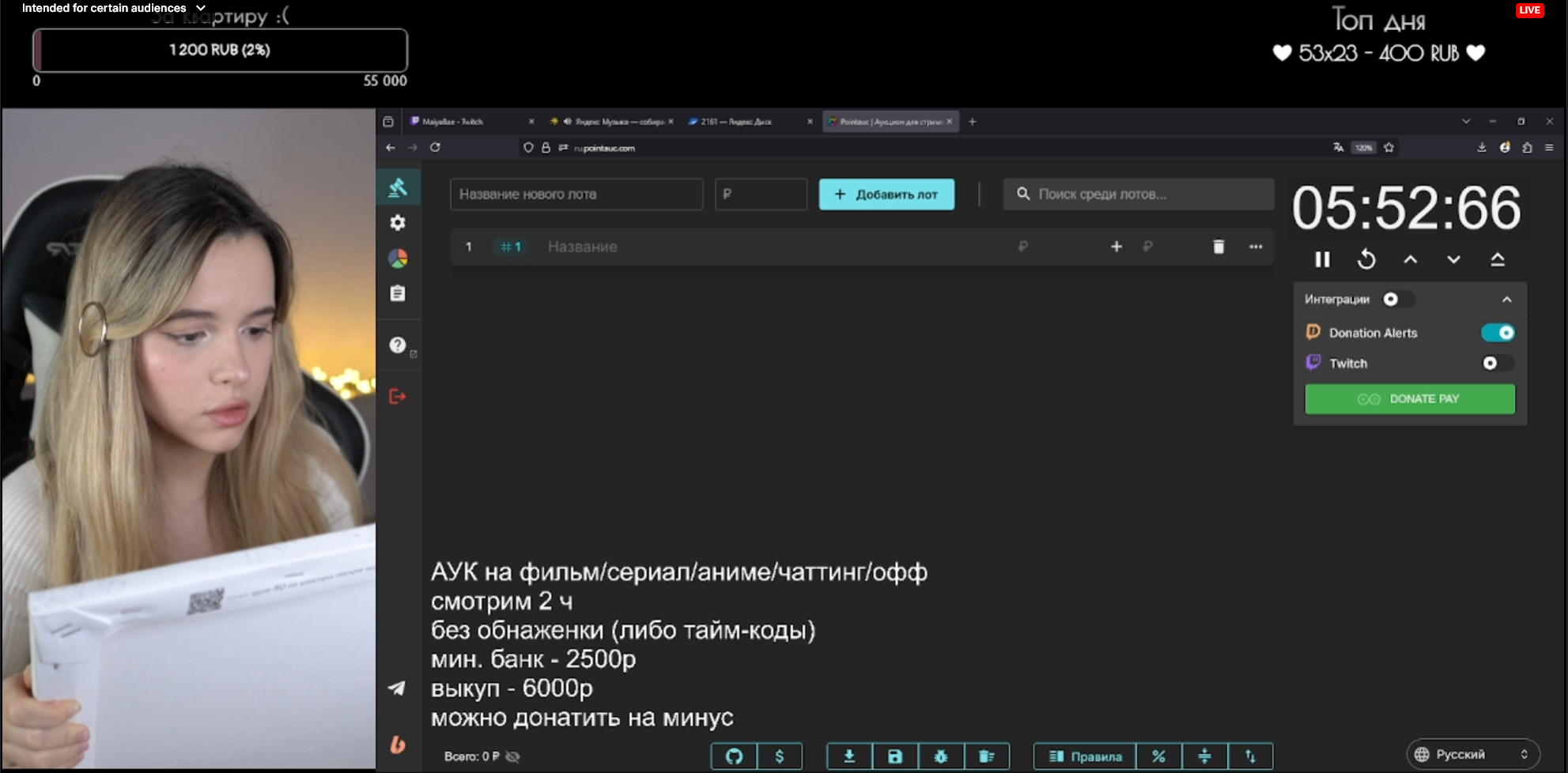Click the 120% zoom level indicator

(1363, 148)
